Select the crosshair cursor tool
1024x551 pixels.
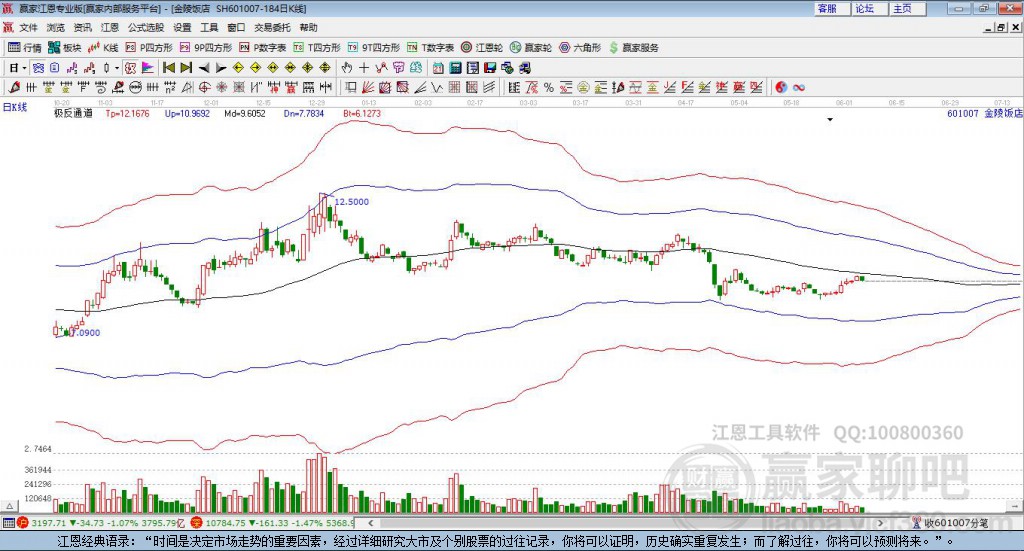pos(364,68)
